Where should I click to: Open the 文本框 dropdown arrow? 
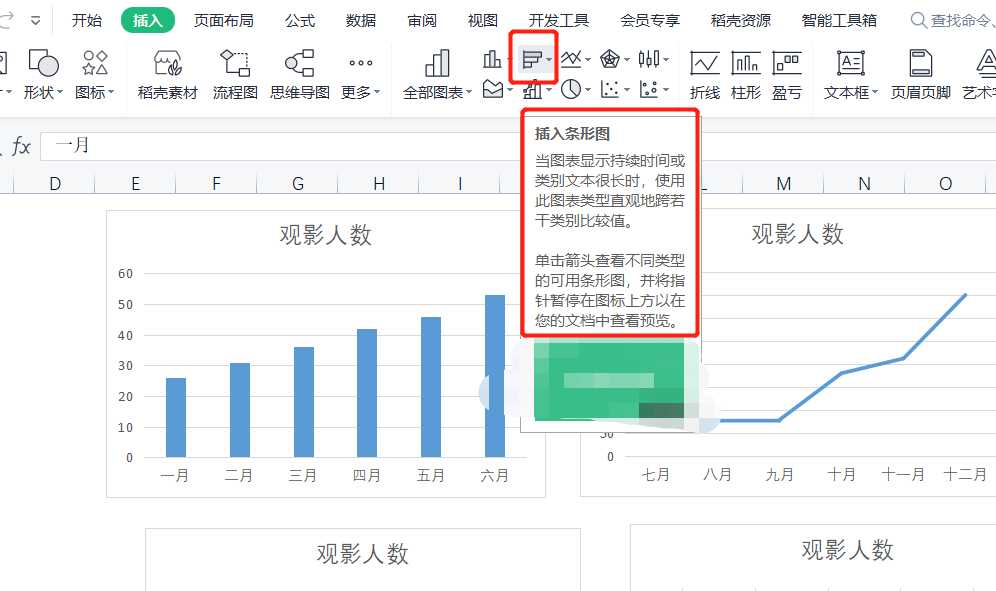pyautogui.click(x=875, y=92)
